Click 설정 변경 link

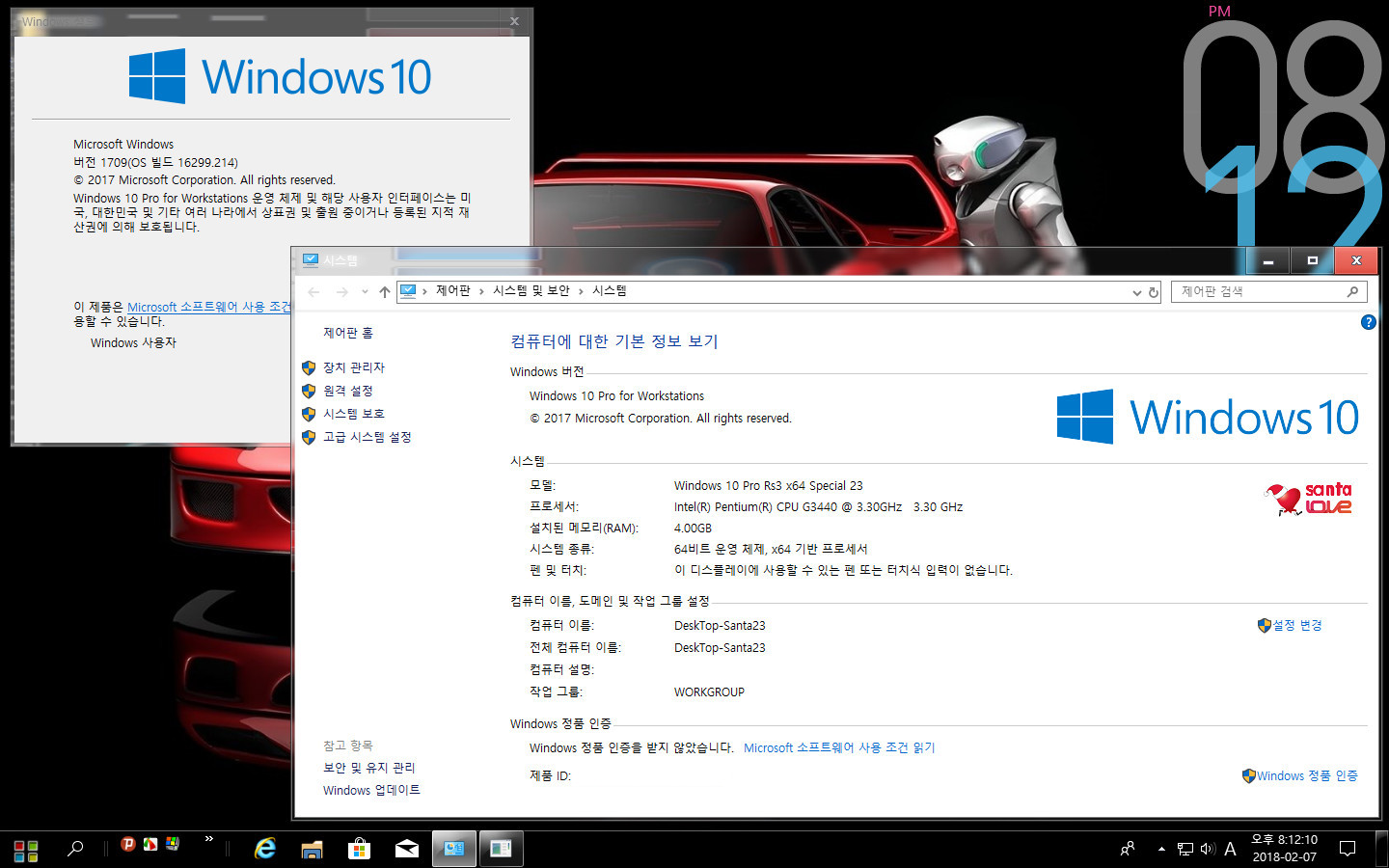click(x=1296, y=625)
